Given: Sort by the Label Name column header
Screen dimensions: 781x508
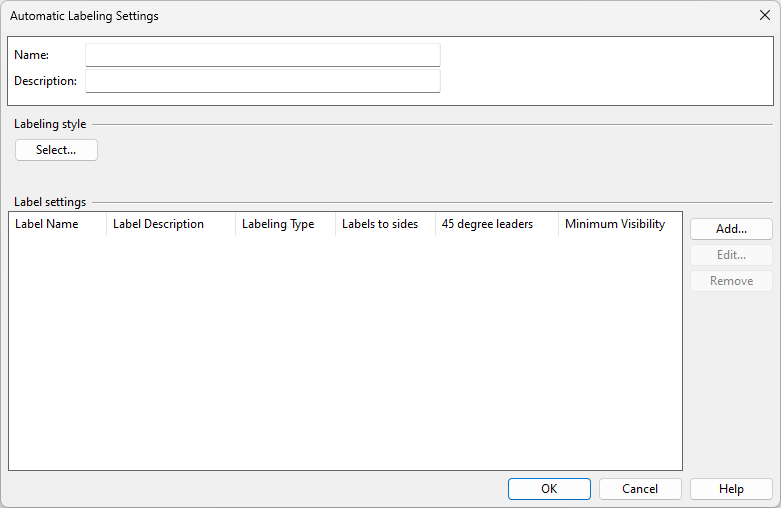Looking at the screenshot, I should pos(57,224).
